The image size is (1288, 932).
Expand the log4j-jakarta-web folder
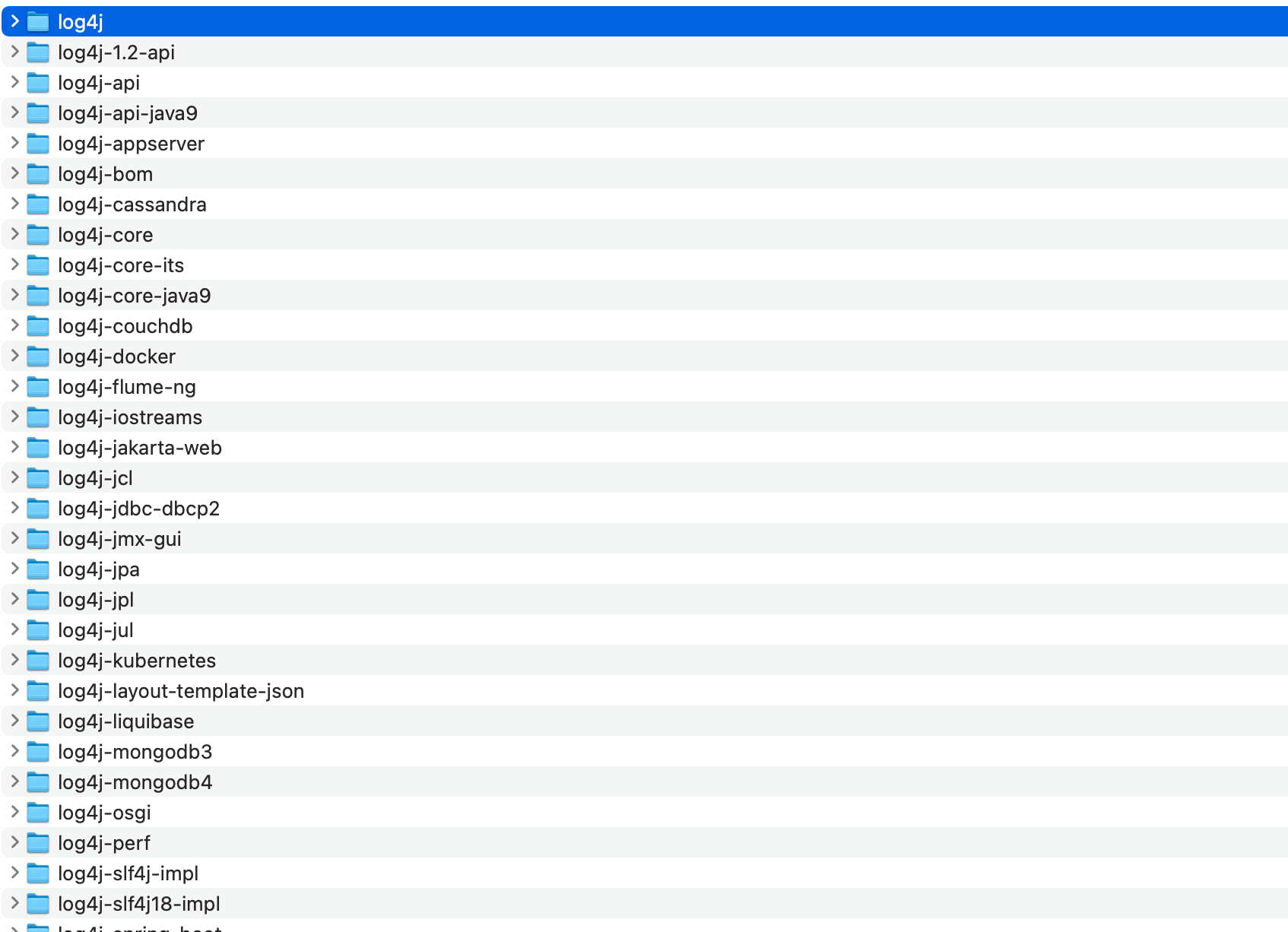point(14,448)
